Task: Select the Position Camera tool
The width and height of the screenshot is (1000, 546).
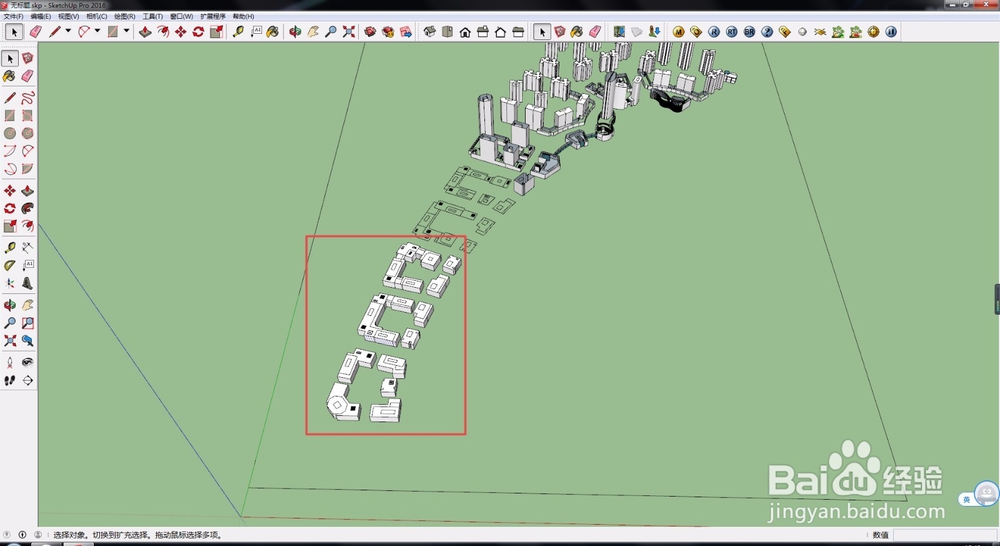Action: [10, 363]
